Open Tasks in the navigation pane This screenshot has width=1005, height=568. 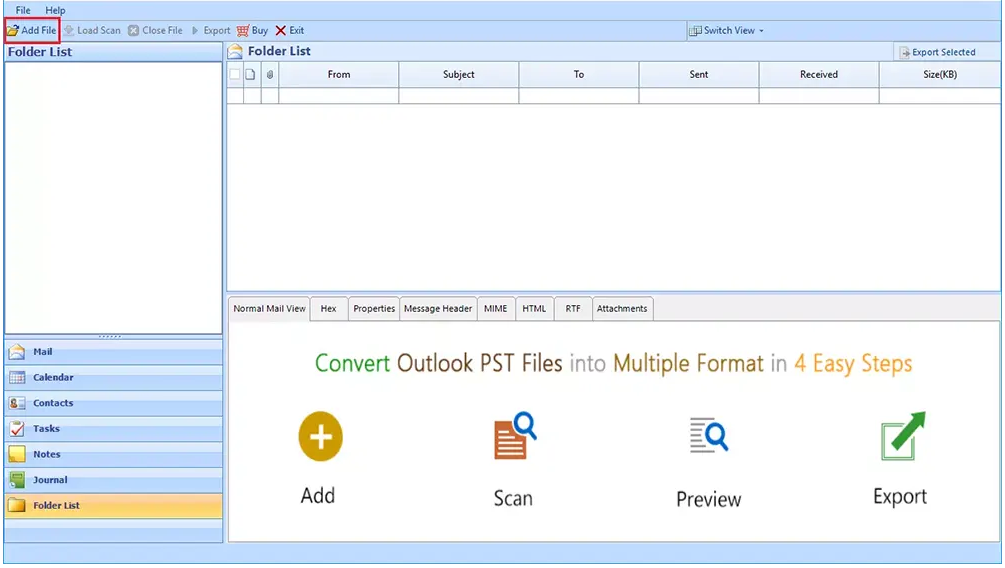[x=113, y=429]
